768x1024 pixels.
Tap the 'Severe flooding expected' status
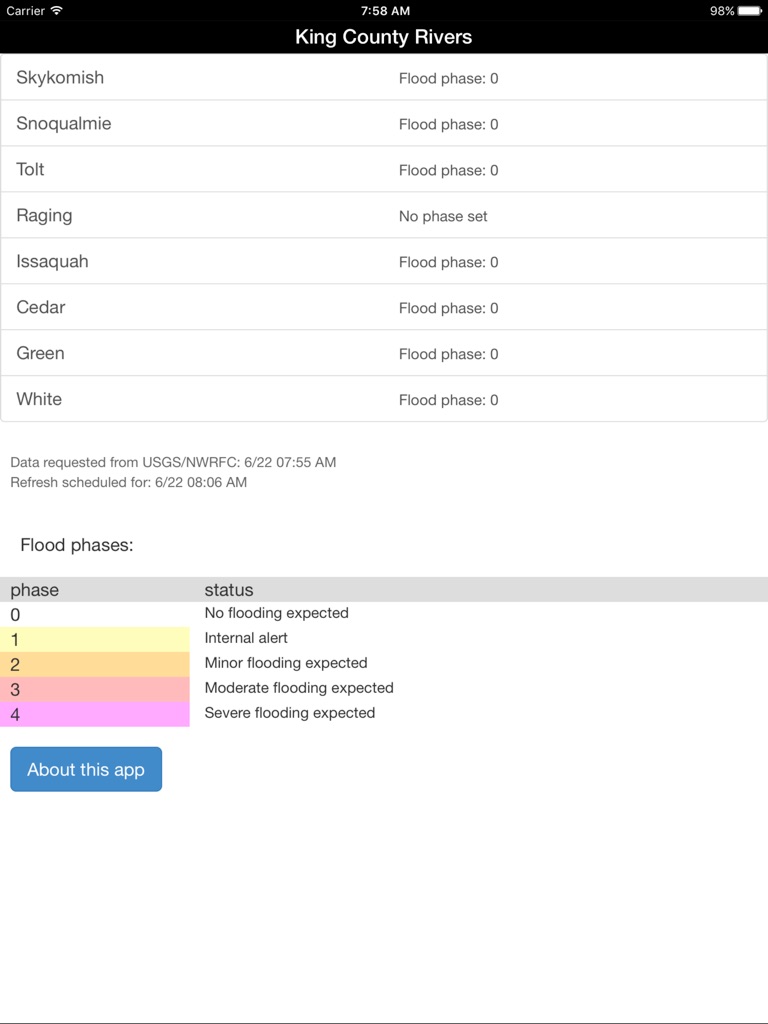tap(290, 713)
